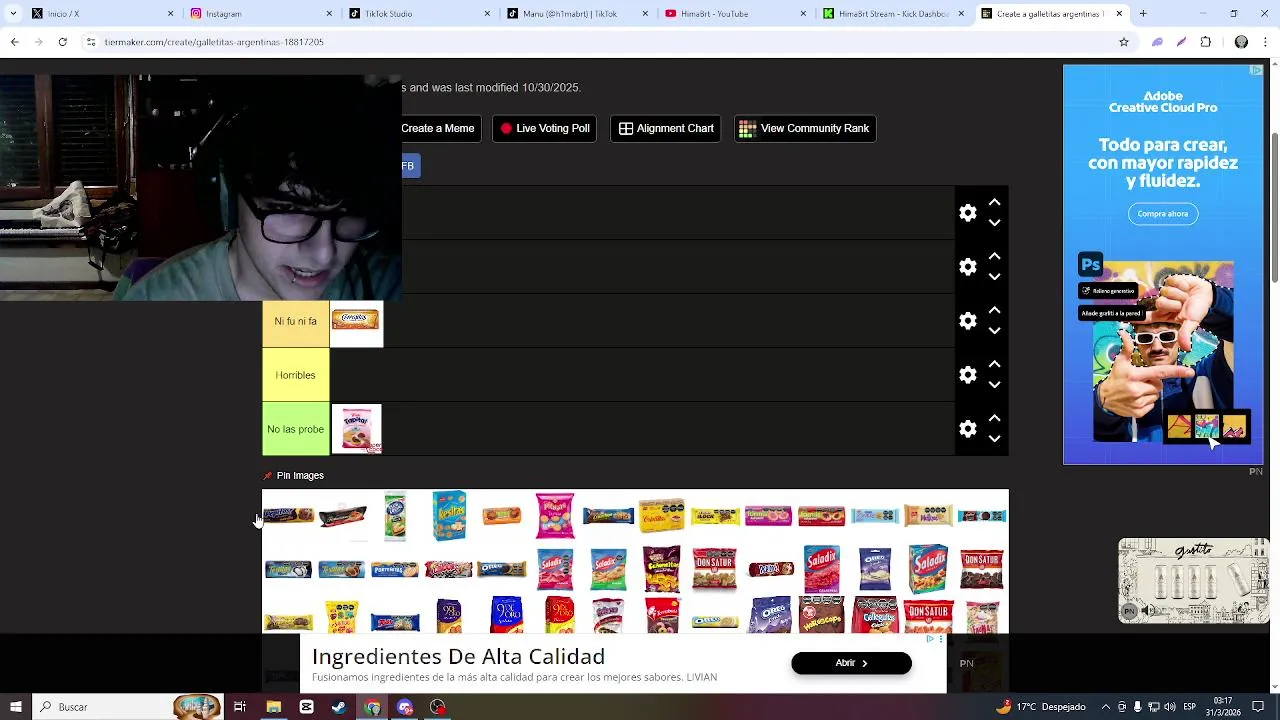Select pink Pitusas bag in image pool
This screenshot has height=720, width=1280.
click(555, 516)
